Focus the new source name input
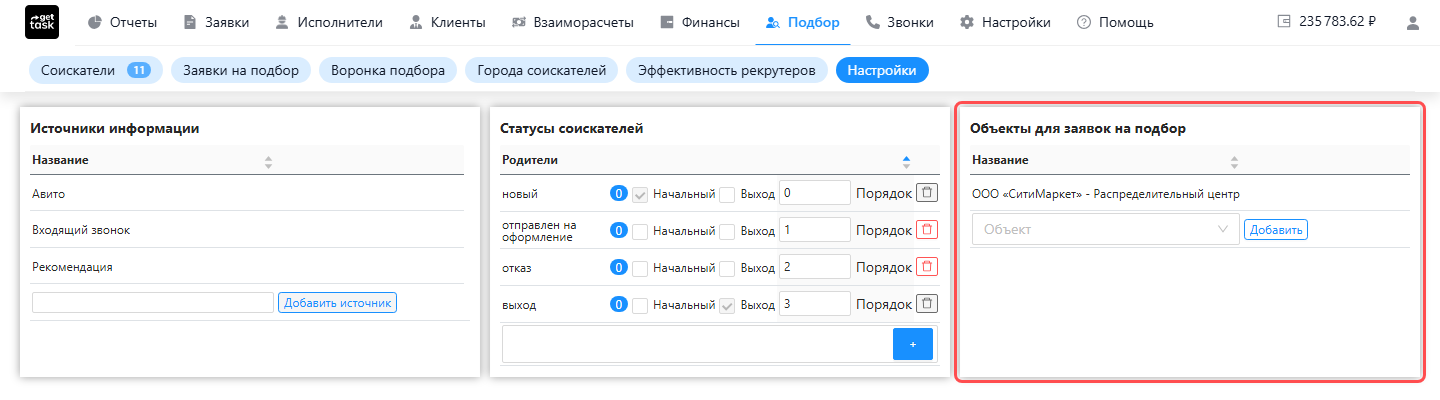Screen dimensions: 1440x400 [153, 302]
